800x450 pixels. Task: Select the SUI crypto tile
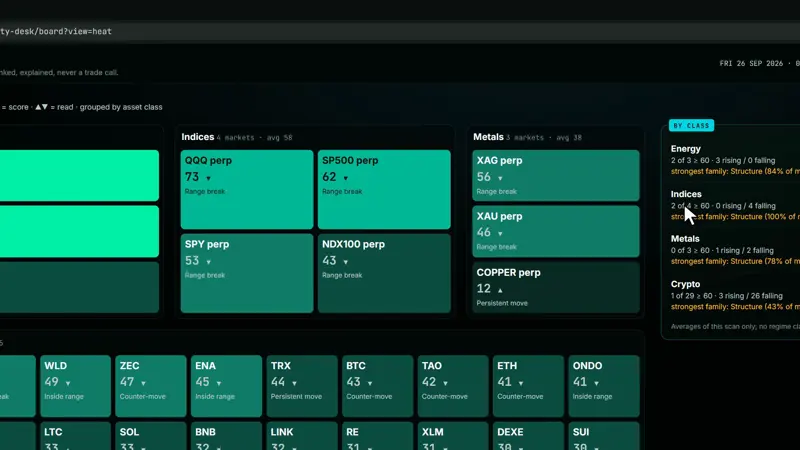point(604,436)
